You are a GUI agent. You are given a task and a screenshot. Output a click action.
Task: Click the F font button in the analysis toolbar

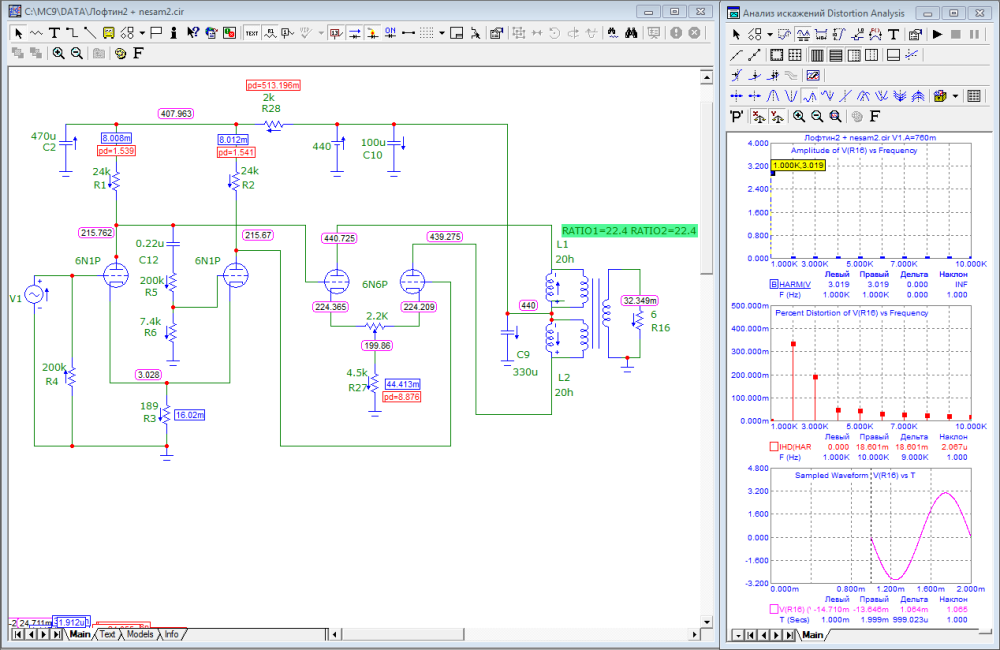(x=873, y=116)
